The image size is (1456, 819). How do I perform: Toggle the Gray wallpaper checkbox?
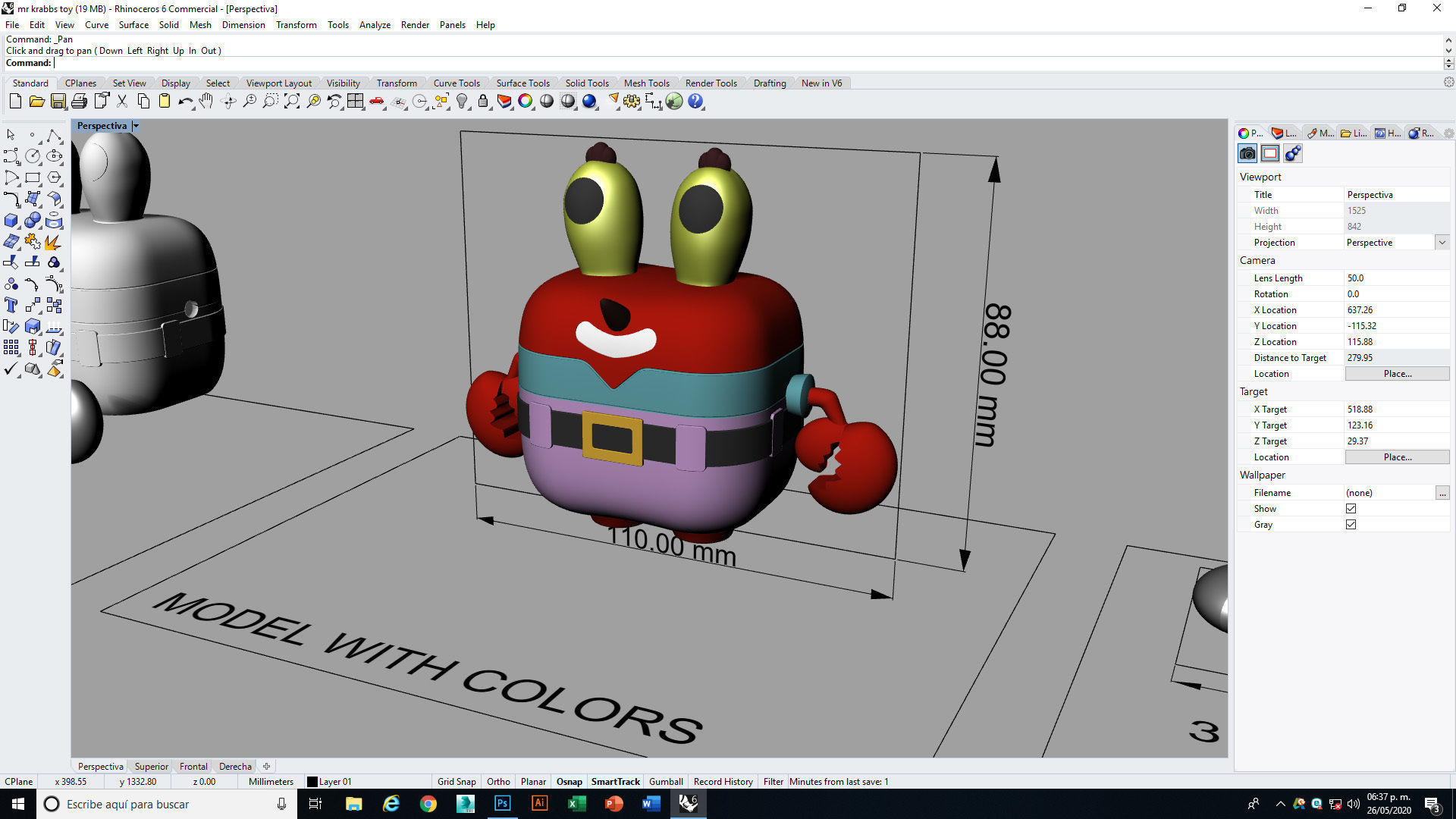[x=1351, y=525]
